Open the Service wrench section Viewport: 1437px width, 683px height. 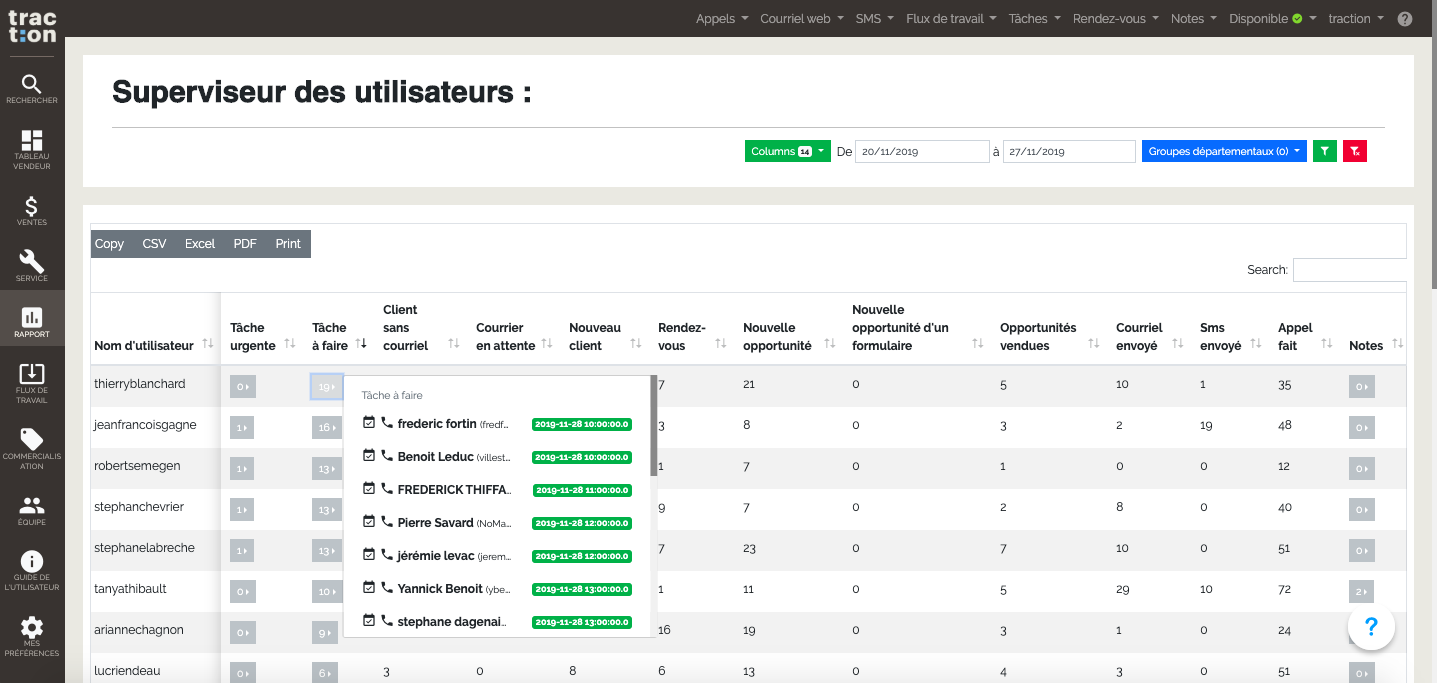tap(32, 266)
